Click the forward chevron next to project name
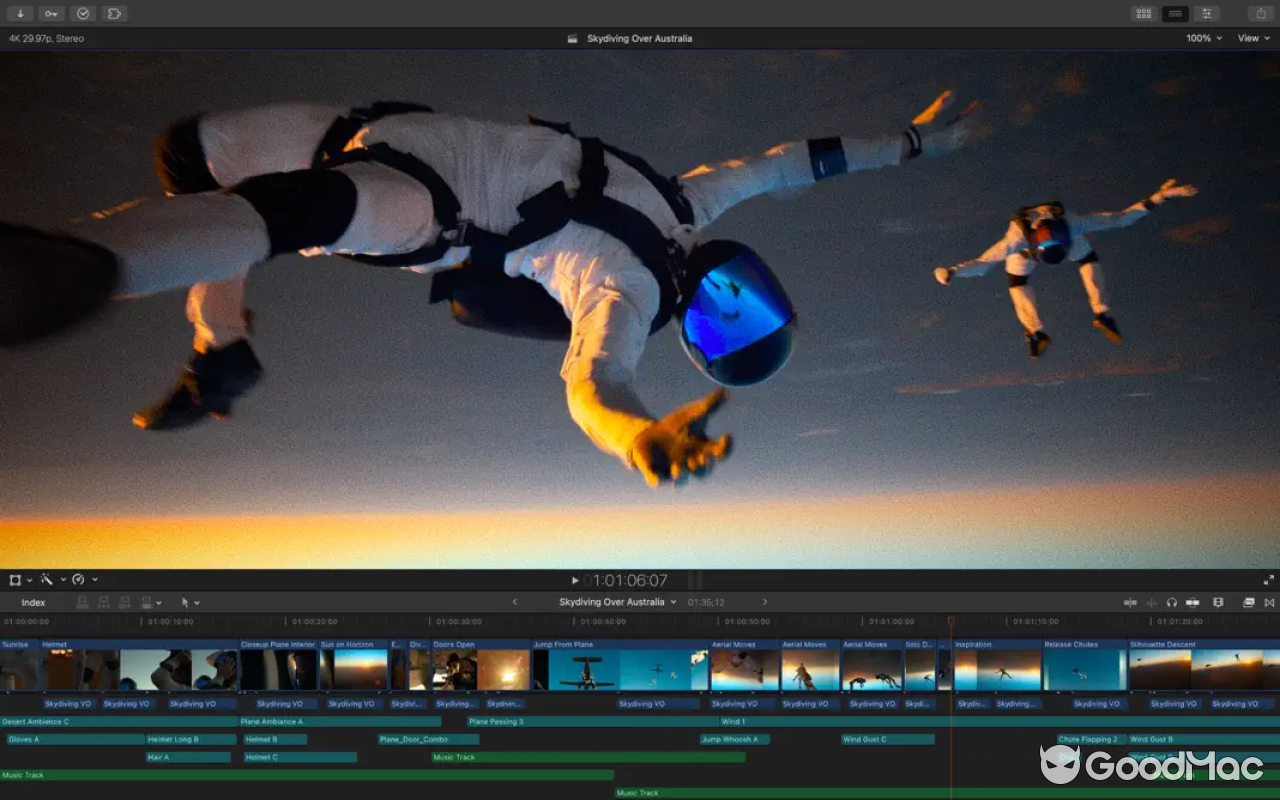The height and width of the screenshot is (800, 1280). 764,602
